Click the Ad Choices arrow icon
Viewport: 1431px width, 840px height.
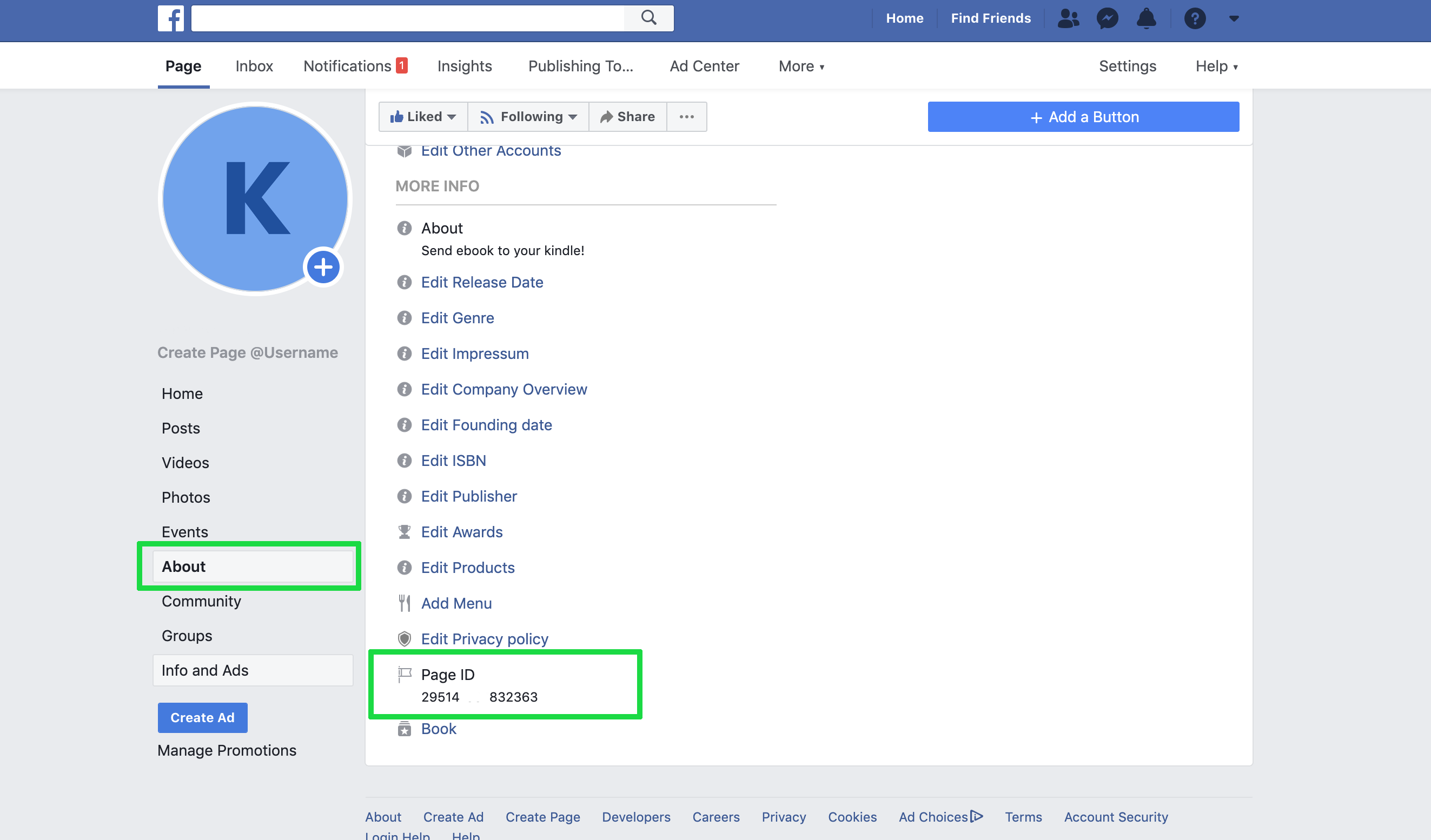(x=977, y=816)
